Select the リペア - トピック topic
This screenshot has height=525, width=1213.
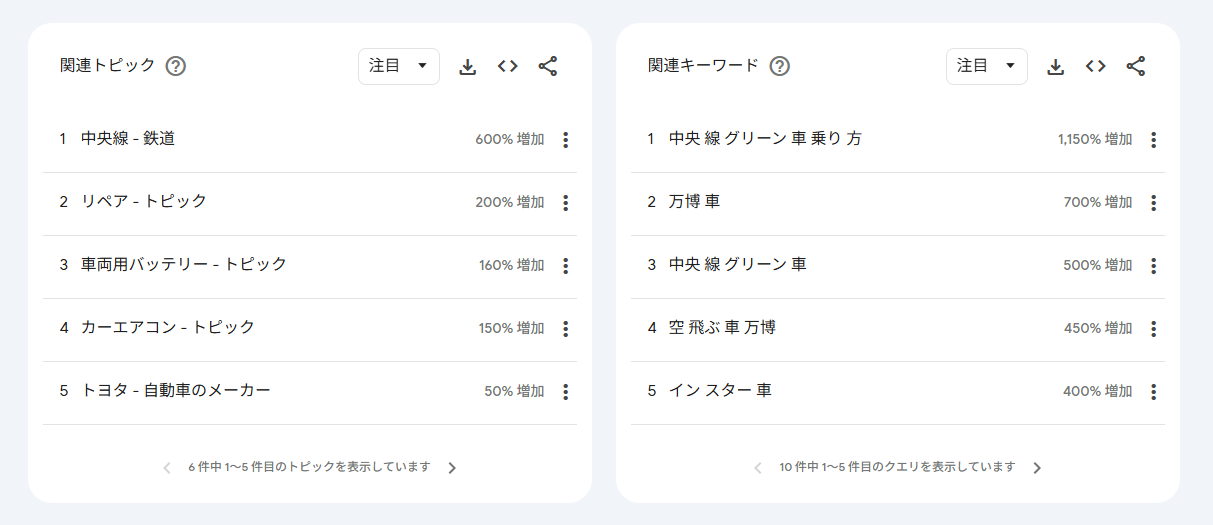pos(144,202)
